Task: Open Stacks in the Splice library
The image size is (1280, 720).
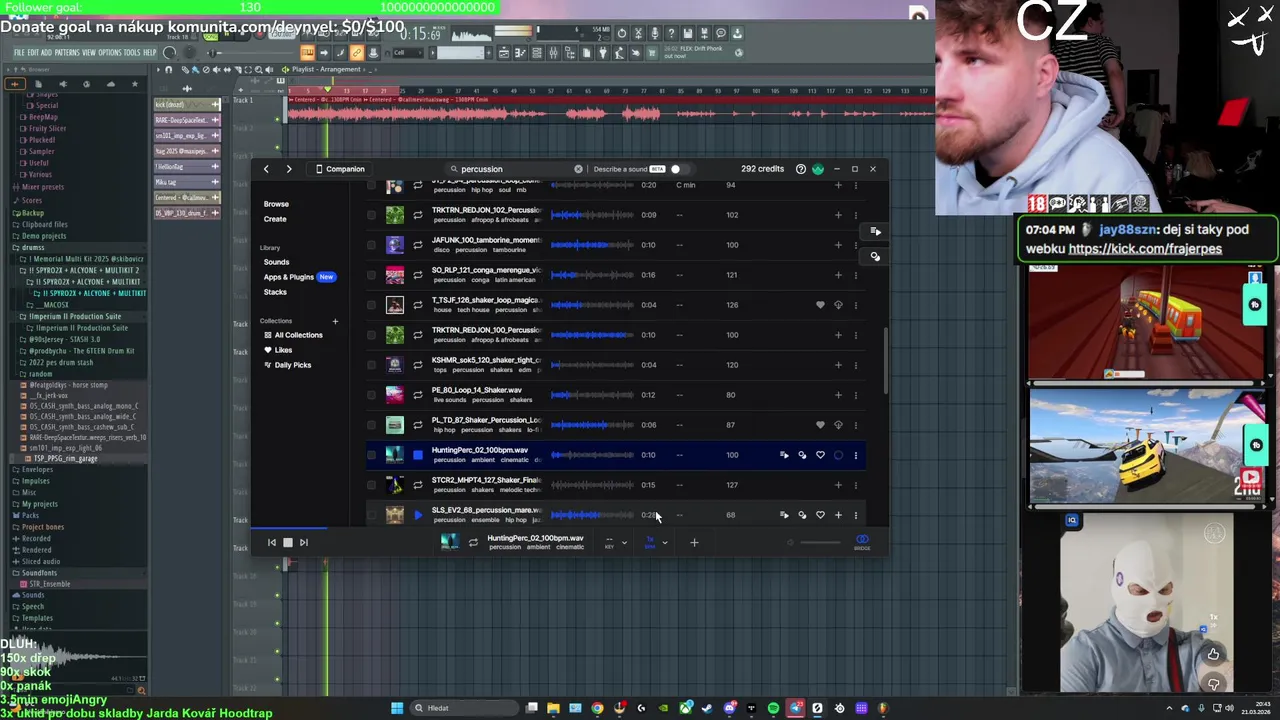Action: coord(275,292)
